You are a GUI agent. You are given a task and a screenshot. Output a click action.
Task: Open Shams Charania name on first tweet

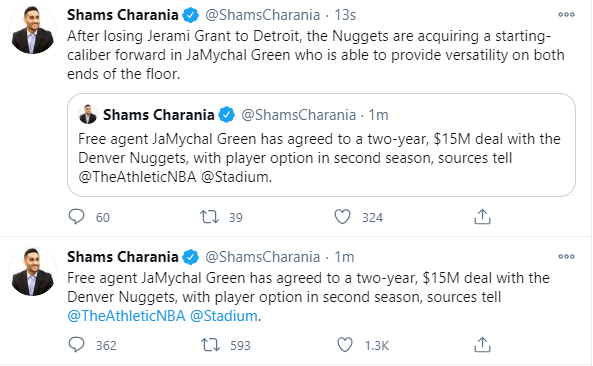(123, 15)
